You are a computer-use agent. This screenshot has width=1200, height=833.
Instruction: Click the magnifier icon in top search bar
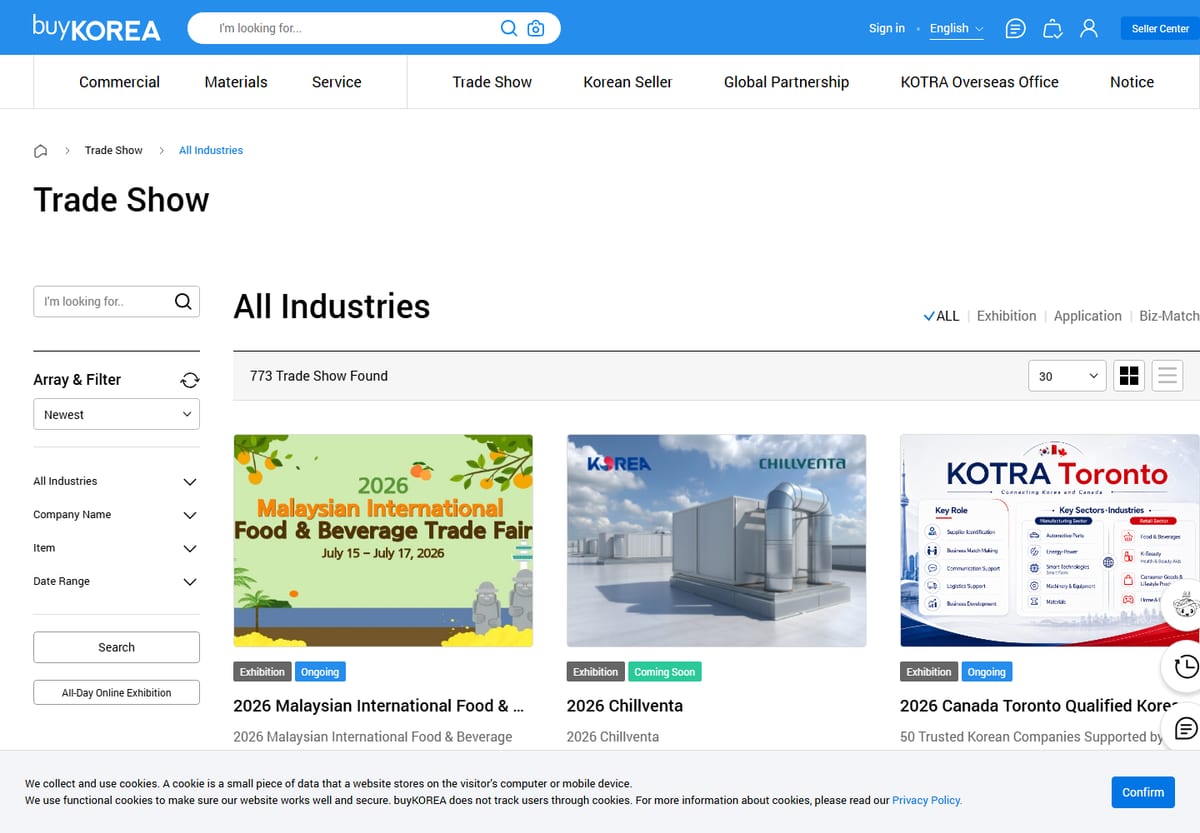point(509,28)
